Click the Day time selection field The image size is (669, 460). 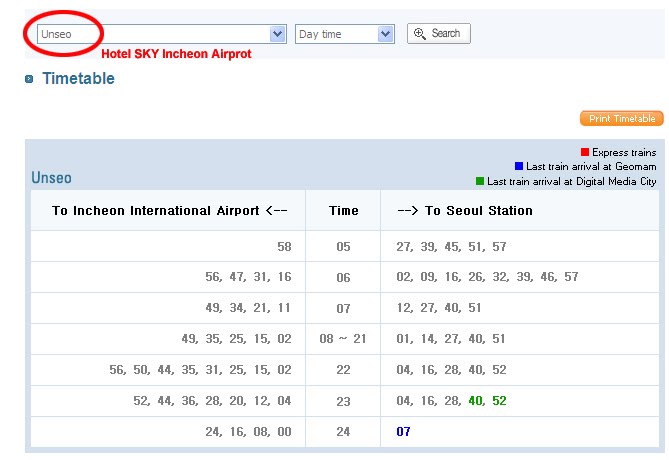click(x=345, y=34)
